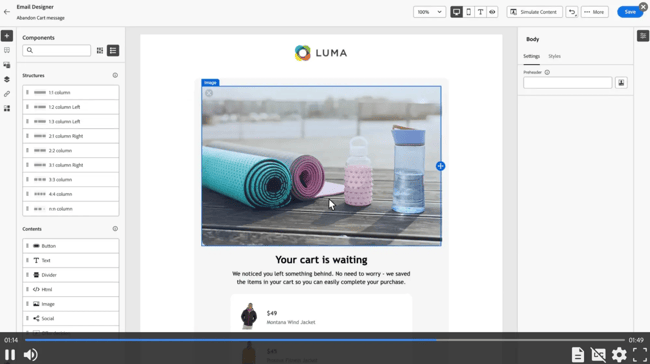Open the add components plus icon
The image size is (650, 364).
click(7, 36)
